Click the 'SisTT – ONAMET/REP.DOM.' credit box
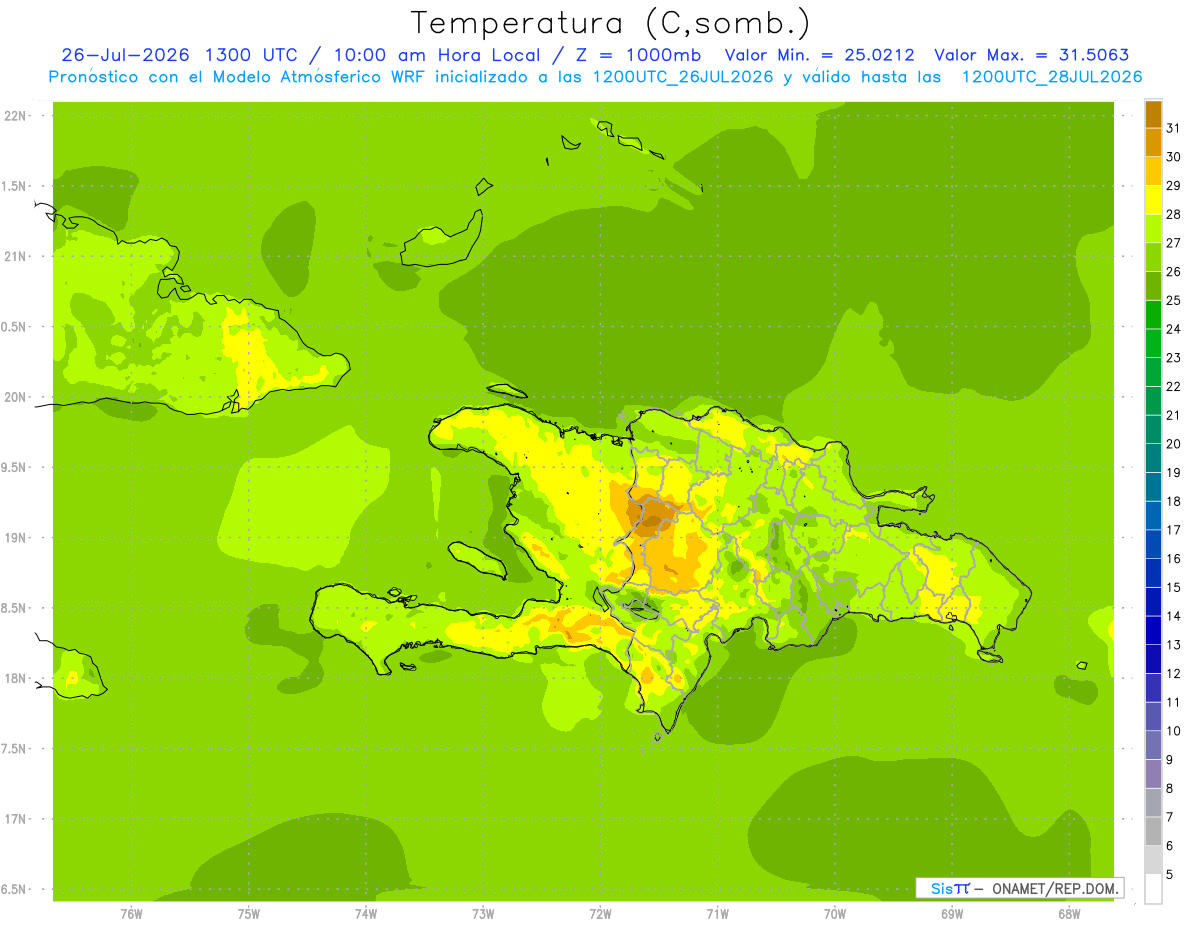Screen dimensions: 1200x927 1019,888
